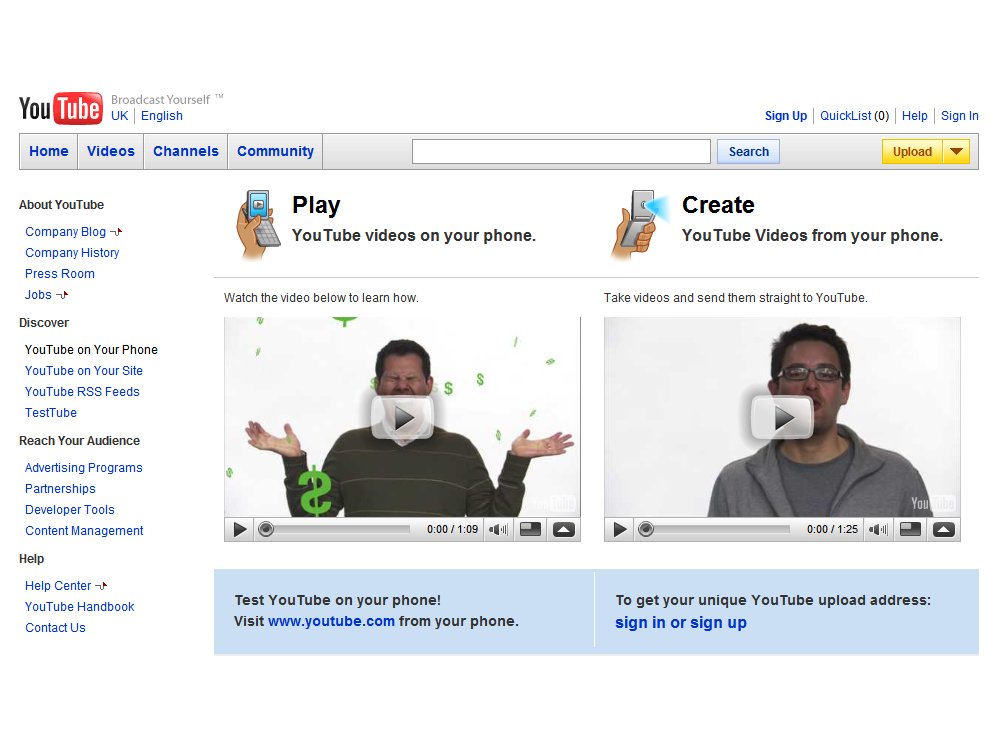Click 'About YouTube' sidebar heading
Viewport: 990px width, 743px height.
point(61,205)
